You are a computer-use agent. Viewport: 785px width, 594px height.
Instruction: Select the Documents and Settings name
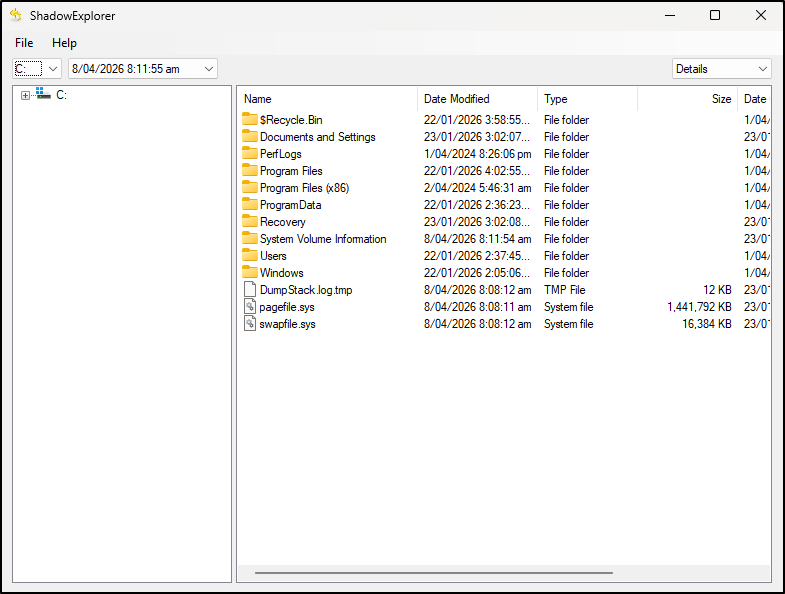317,137
